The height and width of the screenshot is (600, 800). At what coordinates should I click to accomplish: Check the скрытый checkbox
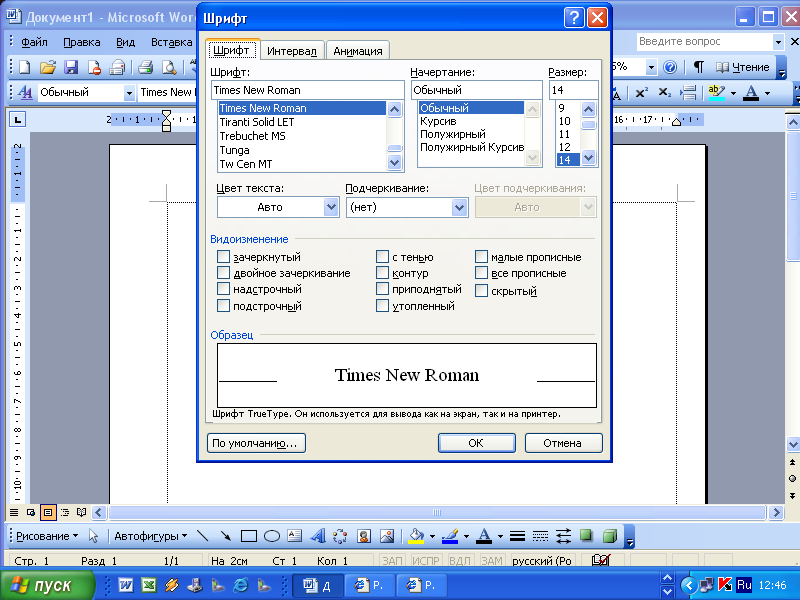click(481, 291)
